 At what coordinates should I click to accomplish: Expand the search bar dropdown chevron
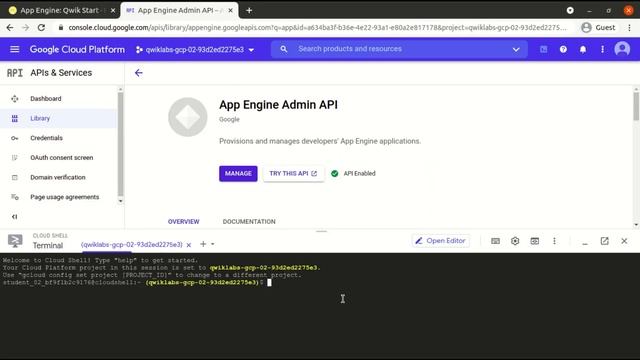click(x=516, y=49)
